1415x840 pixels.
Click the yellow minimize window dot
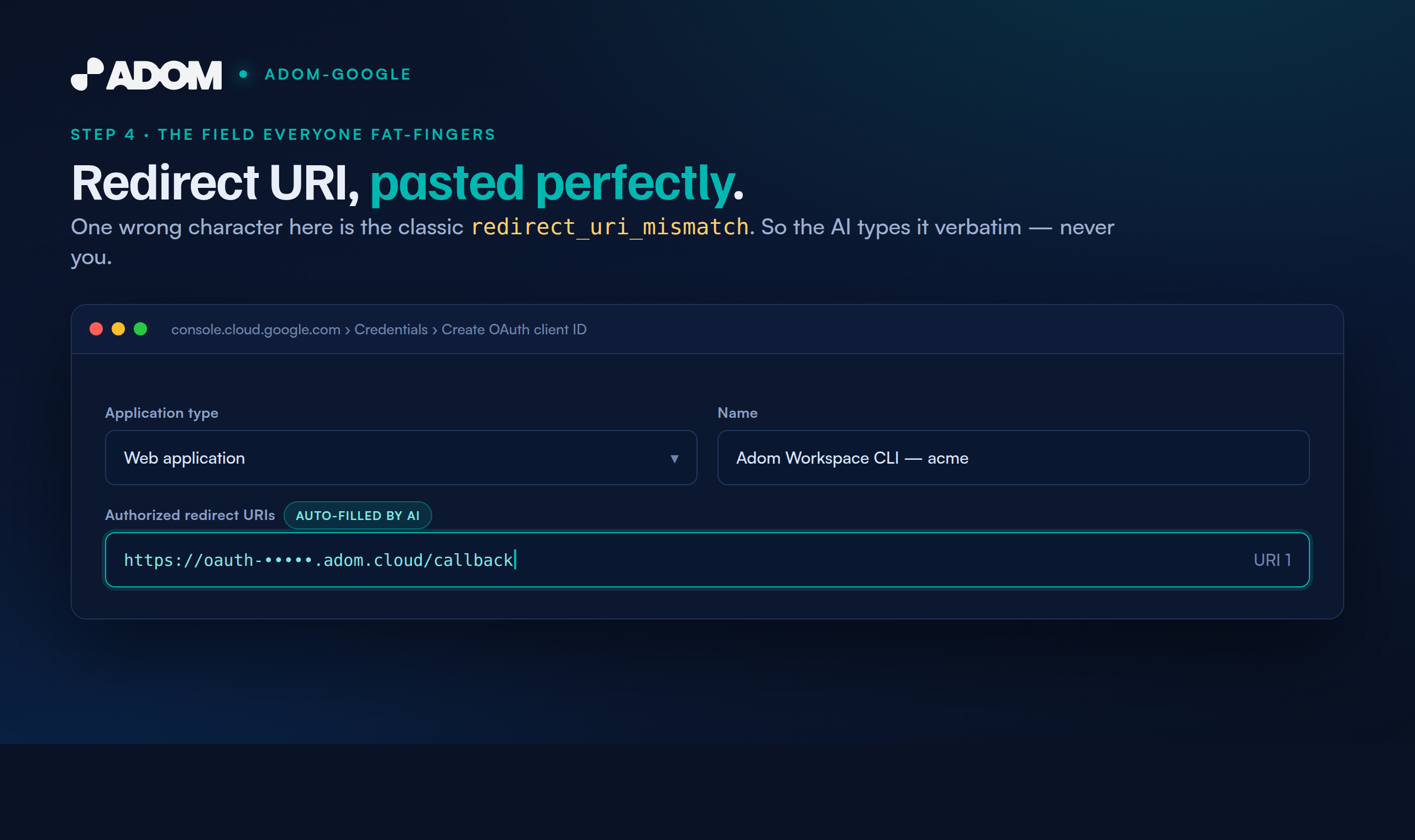(x=118, y=329)
